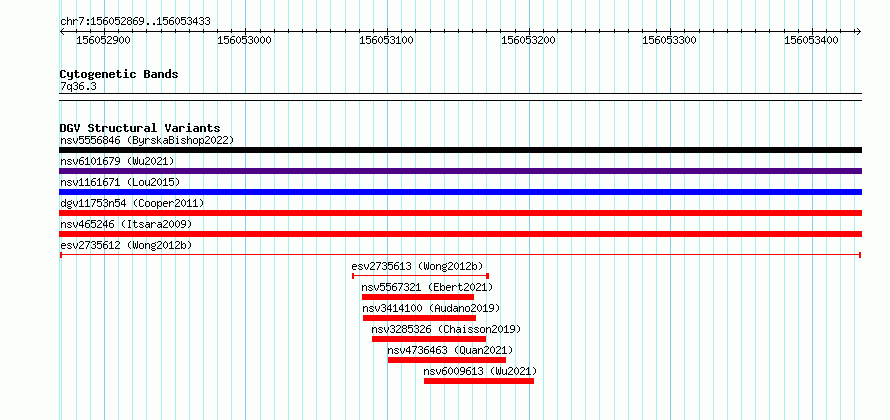
Task: Click the red nsv465246 variant bar
Action: pyautogui.click(x=460, y=234)
